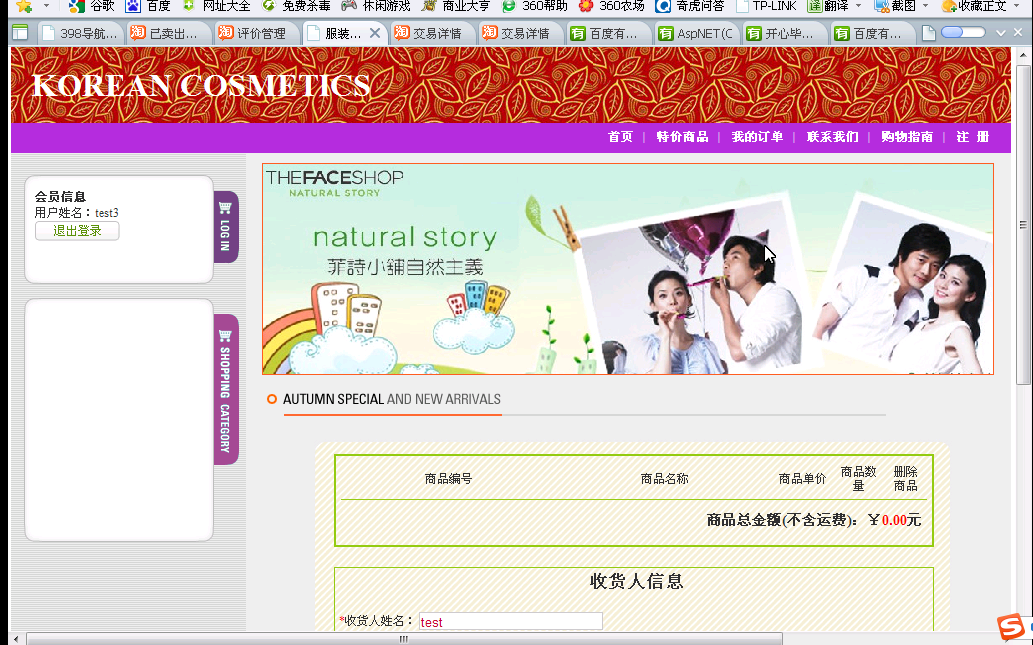Viewport: 1033px width, 645px height.
Task: Open the 购物指南 link
Action: point(907,136)
